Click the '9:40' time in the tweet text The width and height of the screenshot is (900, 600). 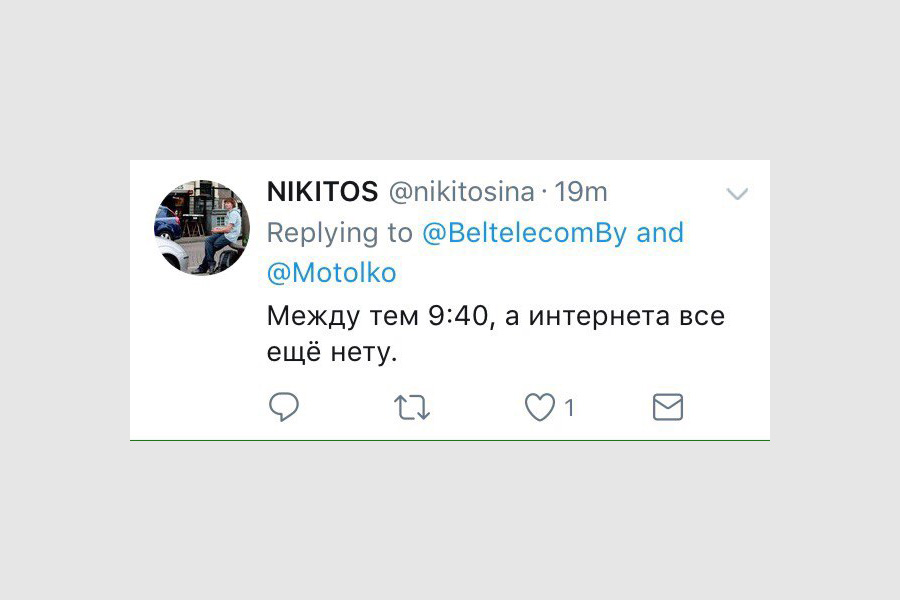coord(458,316)
